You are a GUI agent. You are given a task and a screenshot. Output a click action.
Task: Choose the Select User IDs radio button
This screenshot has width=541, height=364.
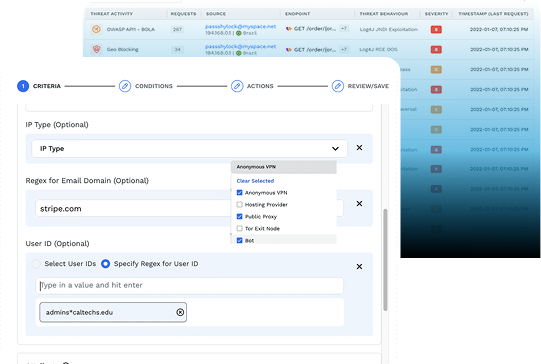click(x=36, y=264)
